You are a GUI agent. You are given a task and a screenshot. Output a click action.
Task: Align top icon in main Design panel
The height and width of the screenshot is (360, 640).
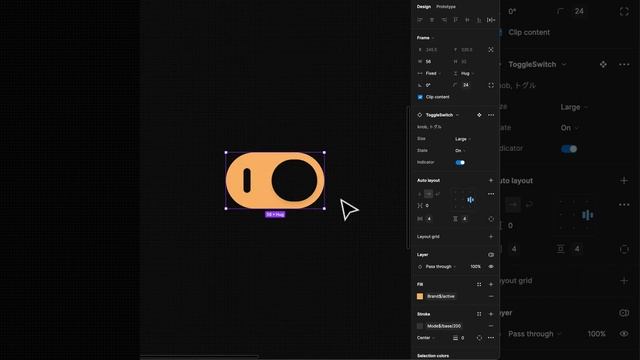tap(456, 20)
